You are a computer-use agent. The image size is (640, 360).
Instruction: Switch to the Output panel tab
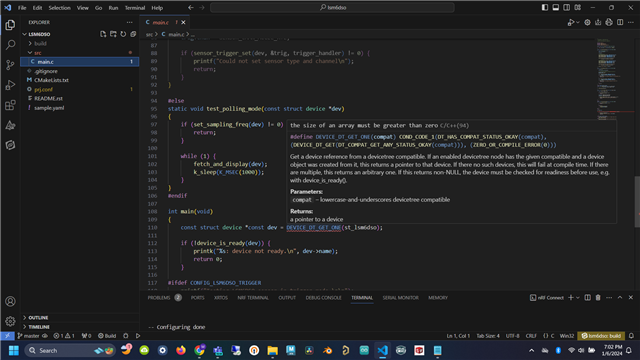click(287, 298)
